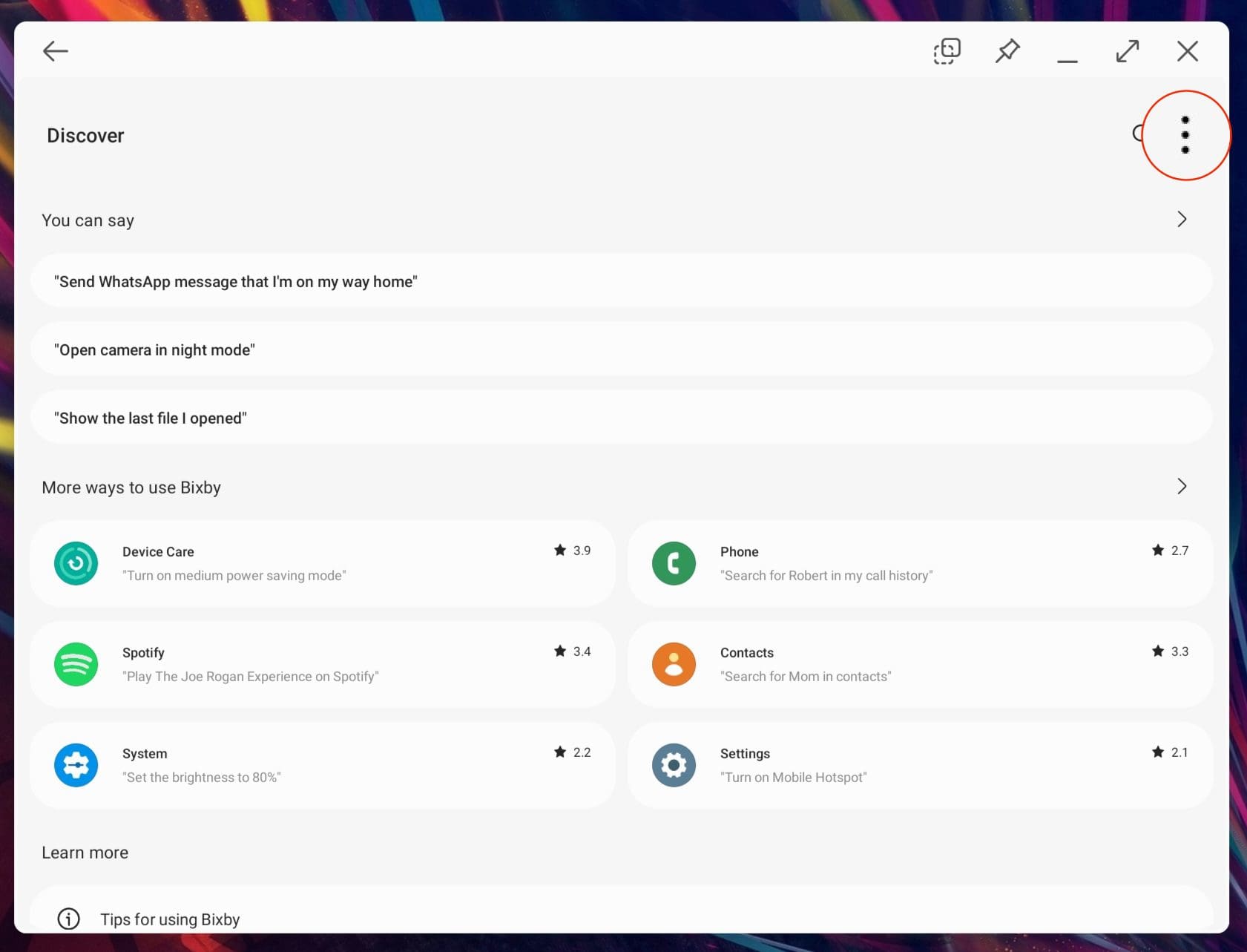This screenshot has width=1247, height=952.
Task: Open the three-dot more options menu
Action: (1185, 135)
